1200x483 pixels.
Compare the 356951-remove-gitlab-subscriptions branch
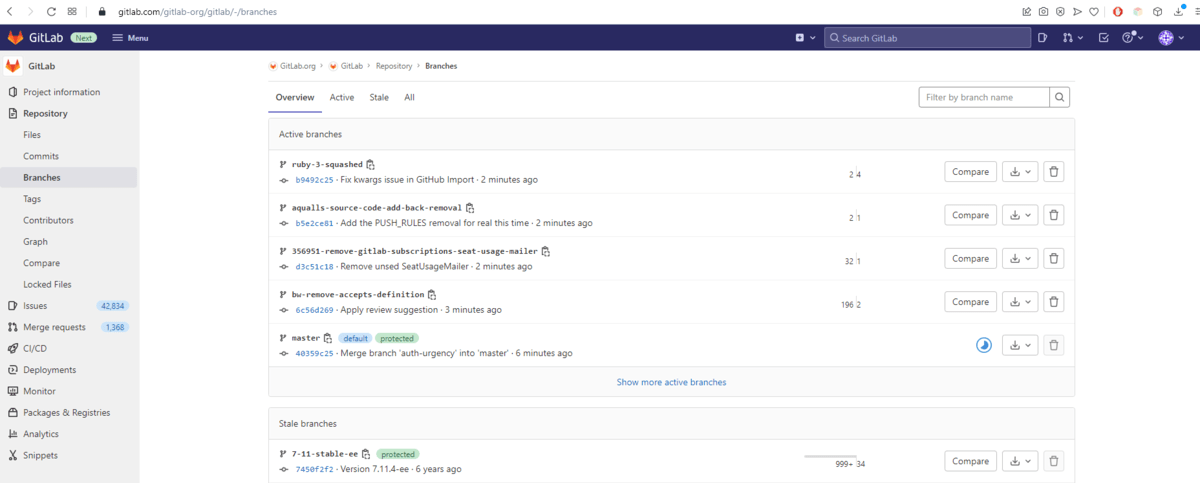(x=970, y=258)
